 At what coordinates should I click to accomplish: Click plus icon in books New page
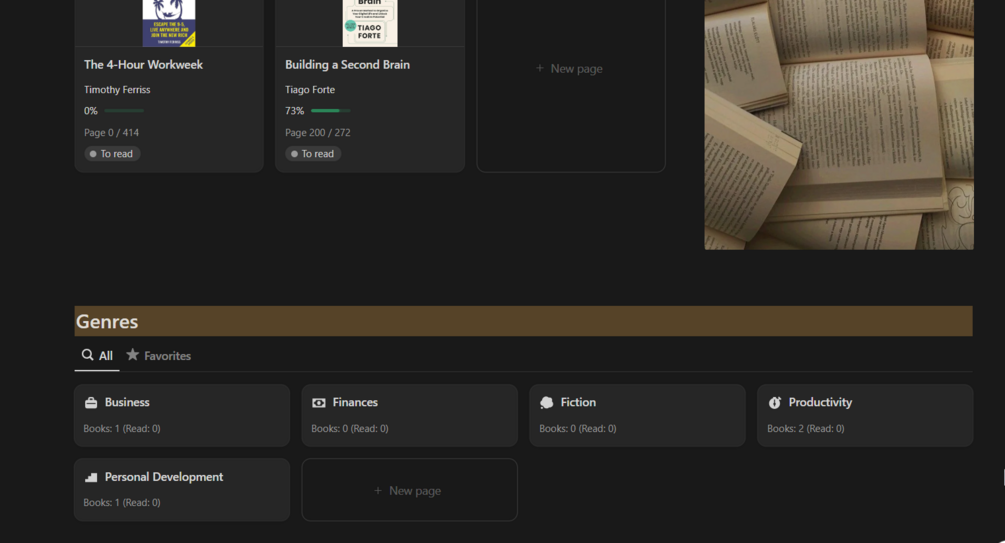(539, 68)
